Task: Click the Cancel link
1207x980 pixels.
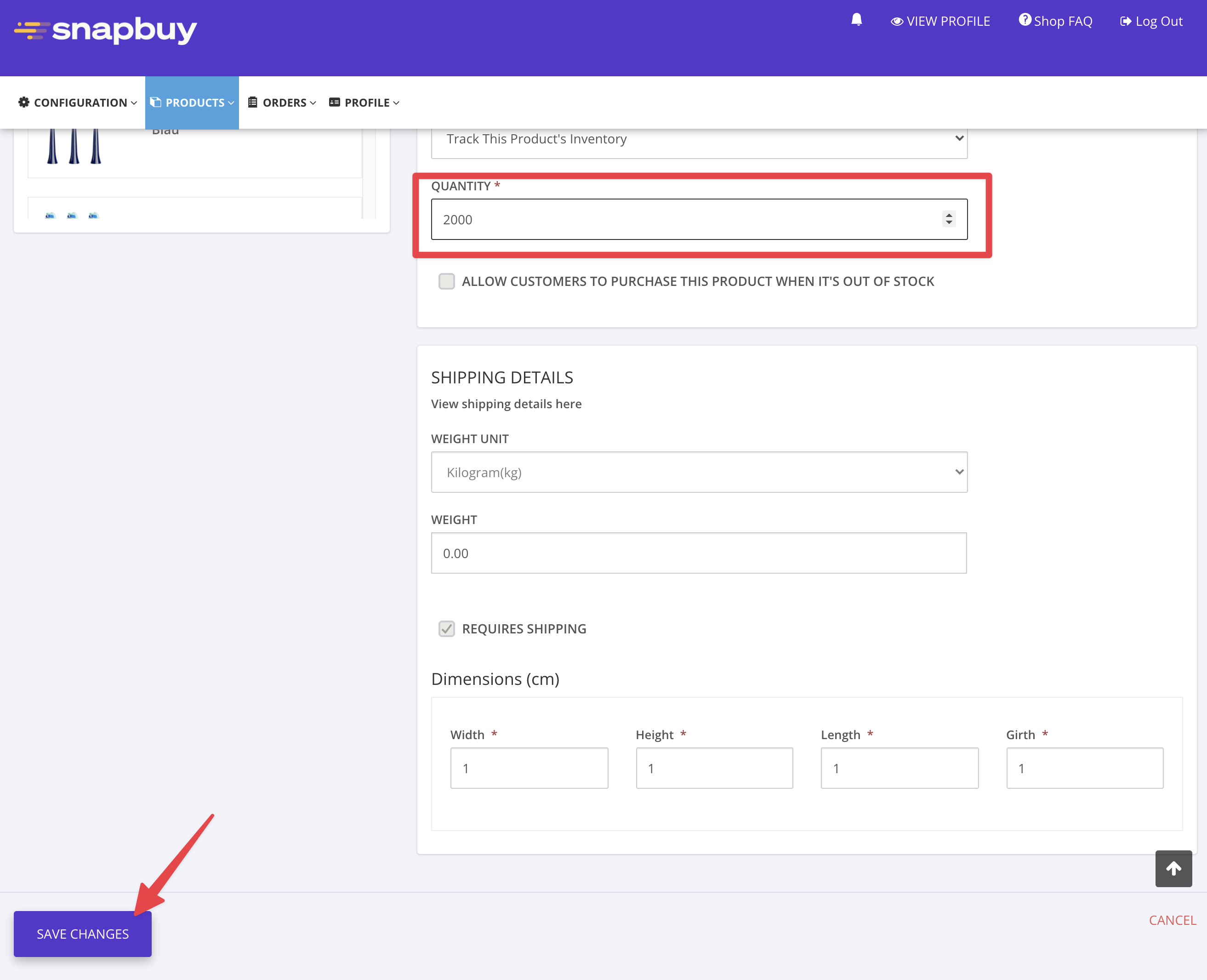Action: coord(1172,920)
